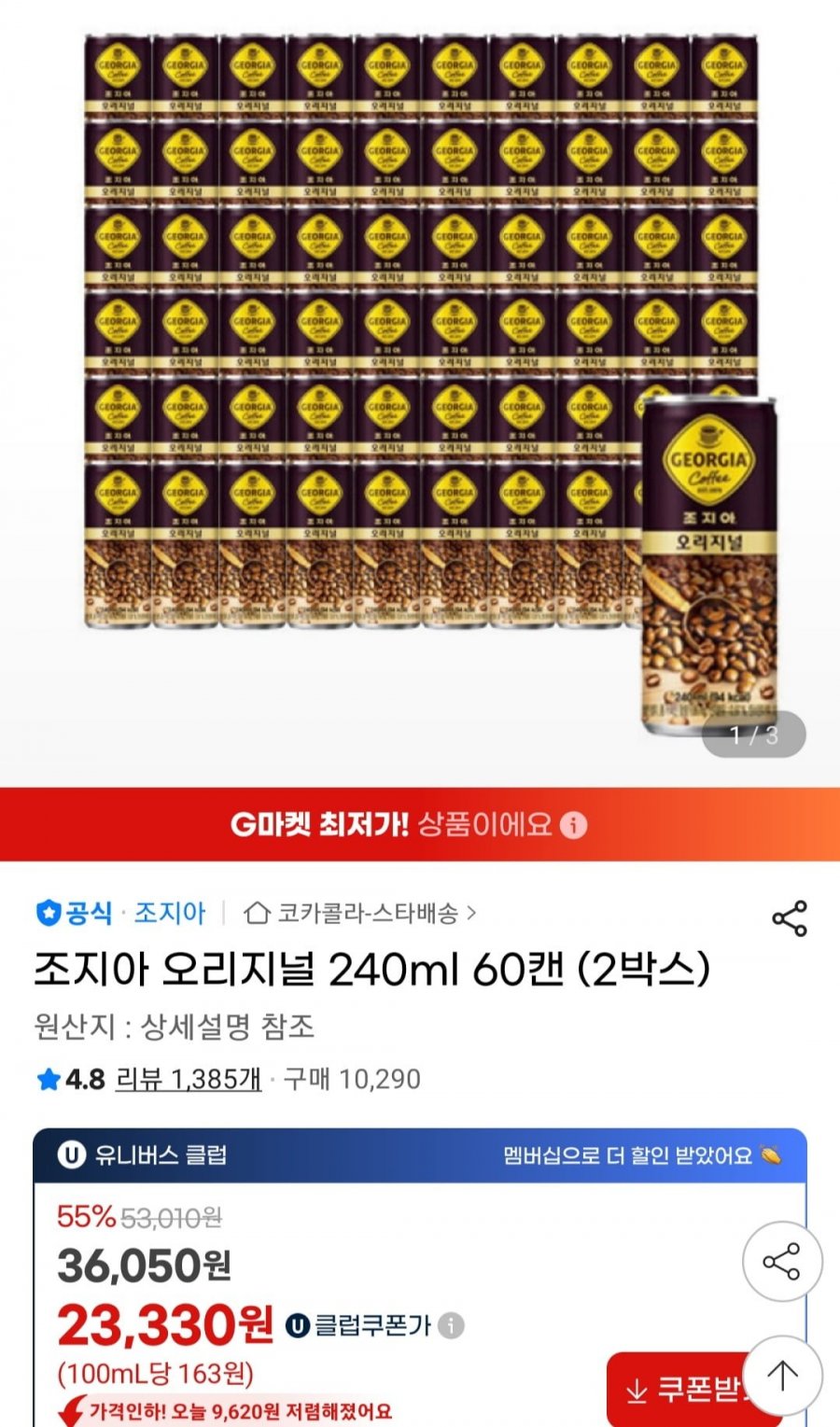The width and height of the screenshot is (840, 1427).
Task: Tap 멤버십으로 더 할인 받았어요 text
Action: [x=627, y=1155]
